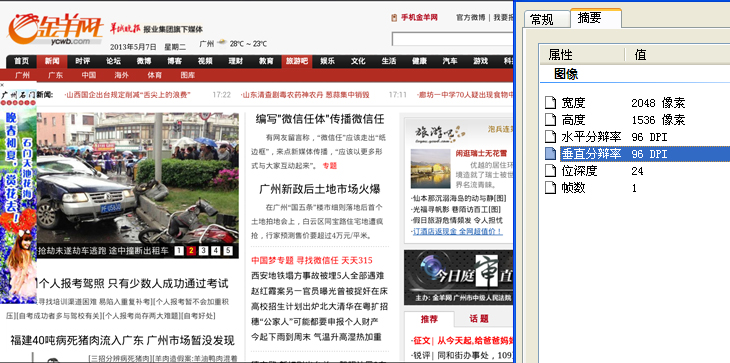Close the left floating ad banner
The height and width of the screenshot is (363, 730).
pos(2,85)
